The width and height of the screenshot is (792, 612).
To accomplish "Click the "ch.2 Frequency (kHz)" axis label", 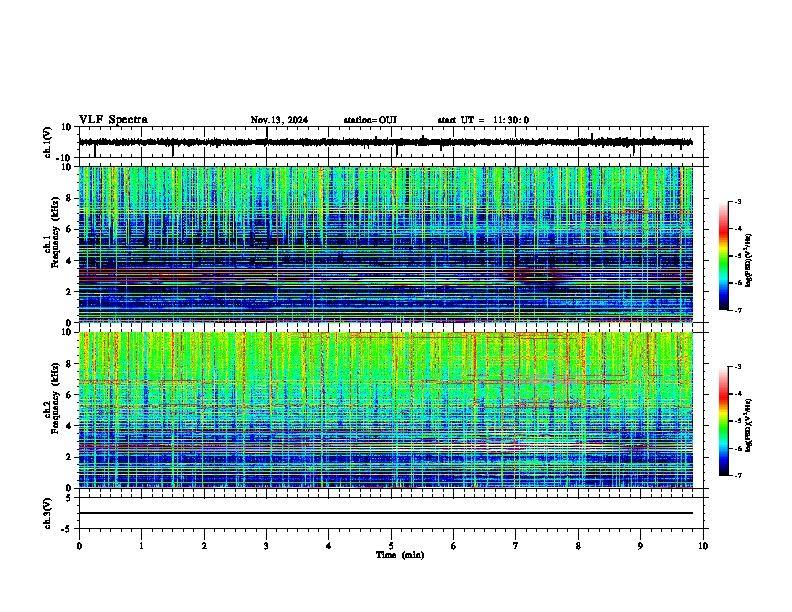I will pos(51,398).
